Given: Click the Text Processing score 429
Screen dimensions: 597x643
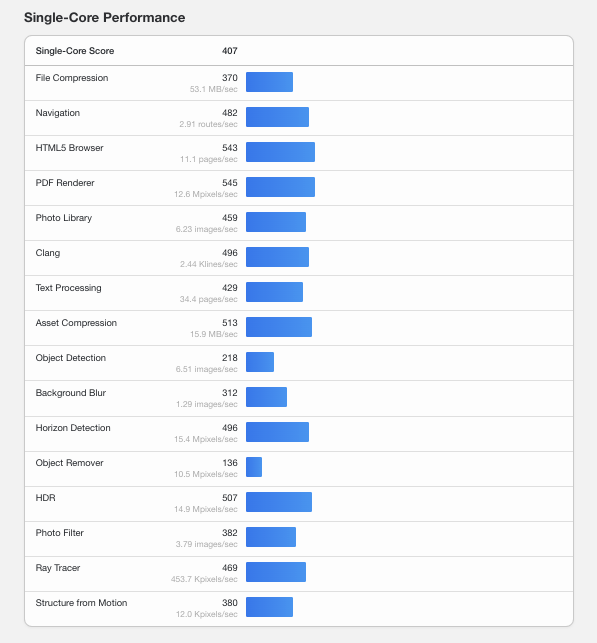Looking at the screenshot, I should tap(230, 288).
